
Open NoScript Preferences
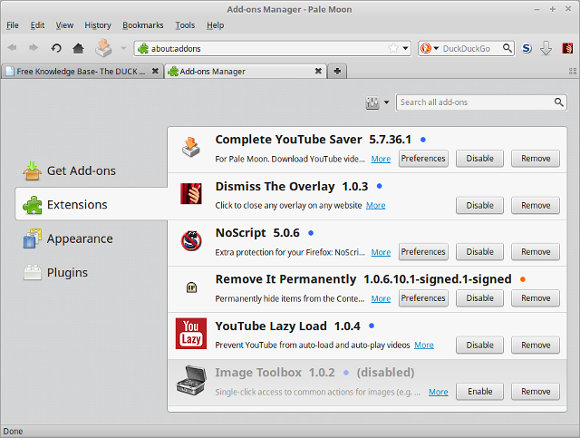point(424,252)
